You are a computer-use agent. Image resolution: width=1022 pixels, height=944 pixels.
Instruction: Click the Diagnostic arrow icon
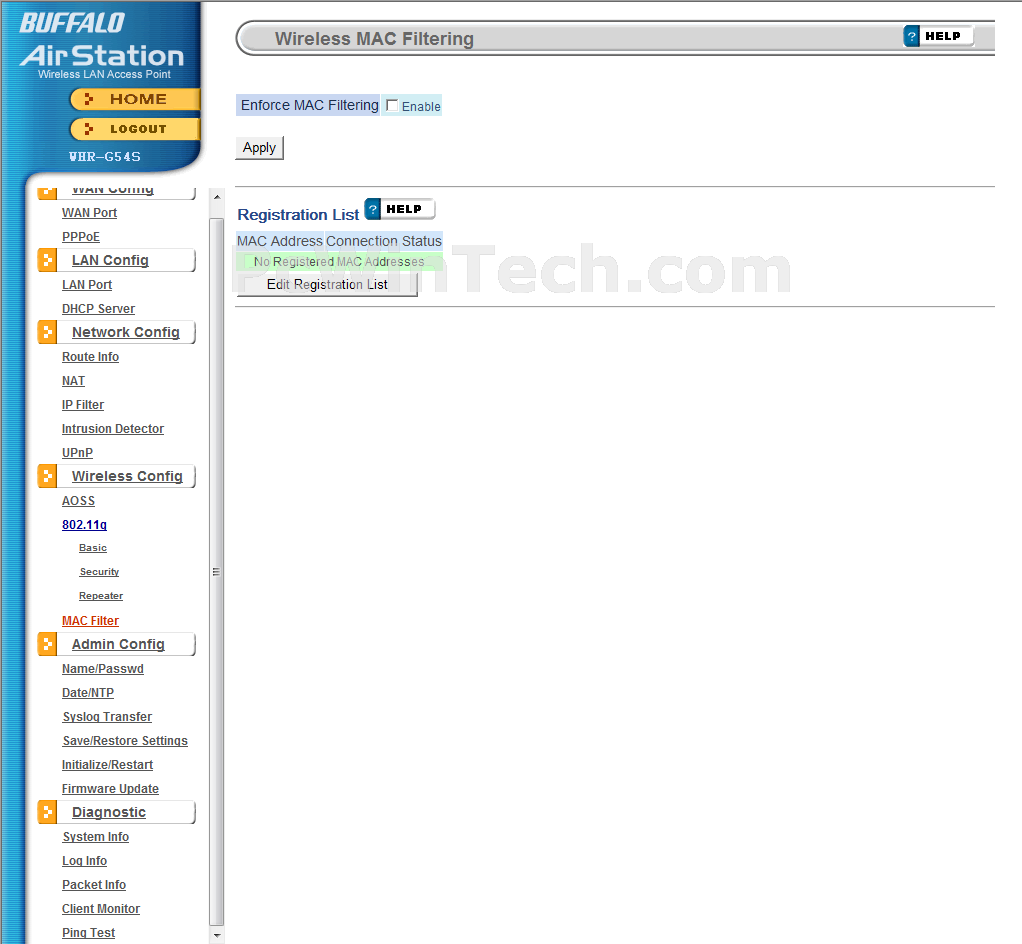[47, 812]
